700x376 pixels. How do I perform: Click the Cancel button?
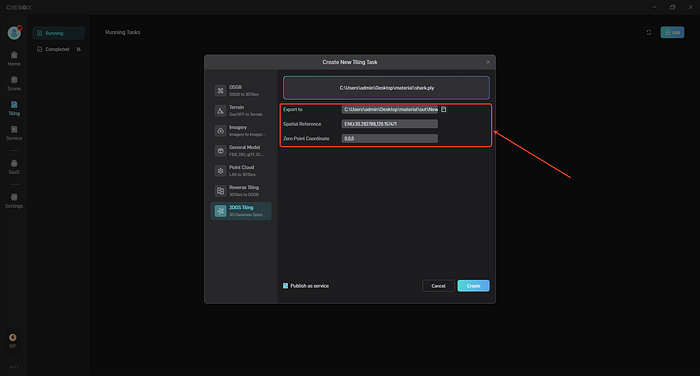point(438,286)
